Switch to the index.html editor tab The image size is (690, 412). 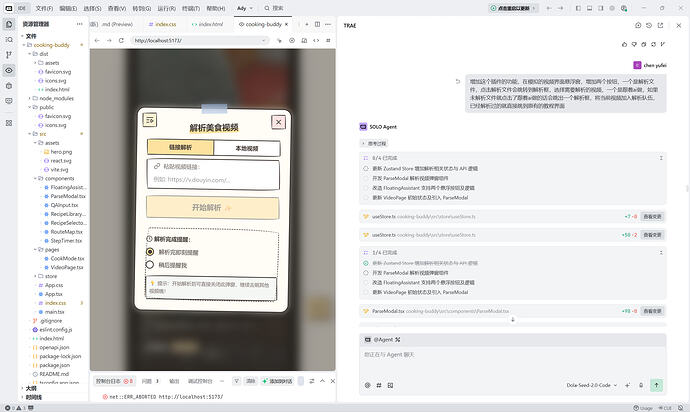[207, 24]
